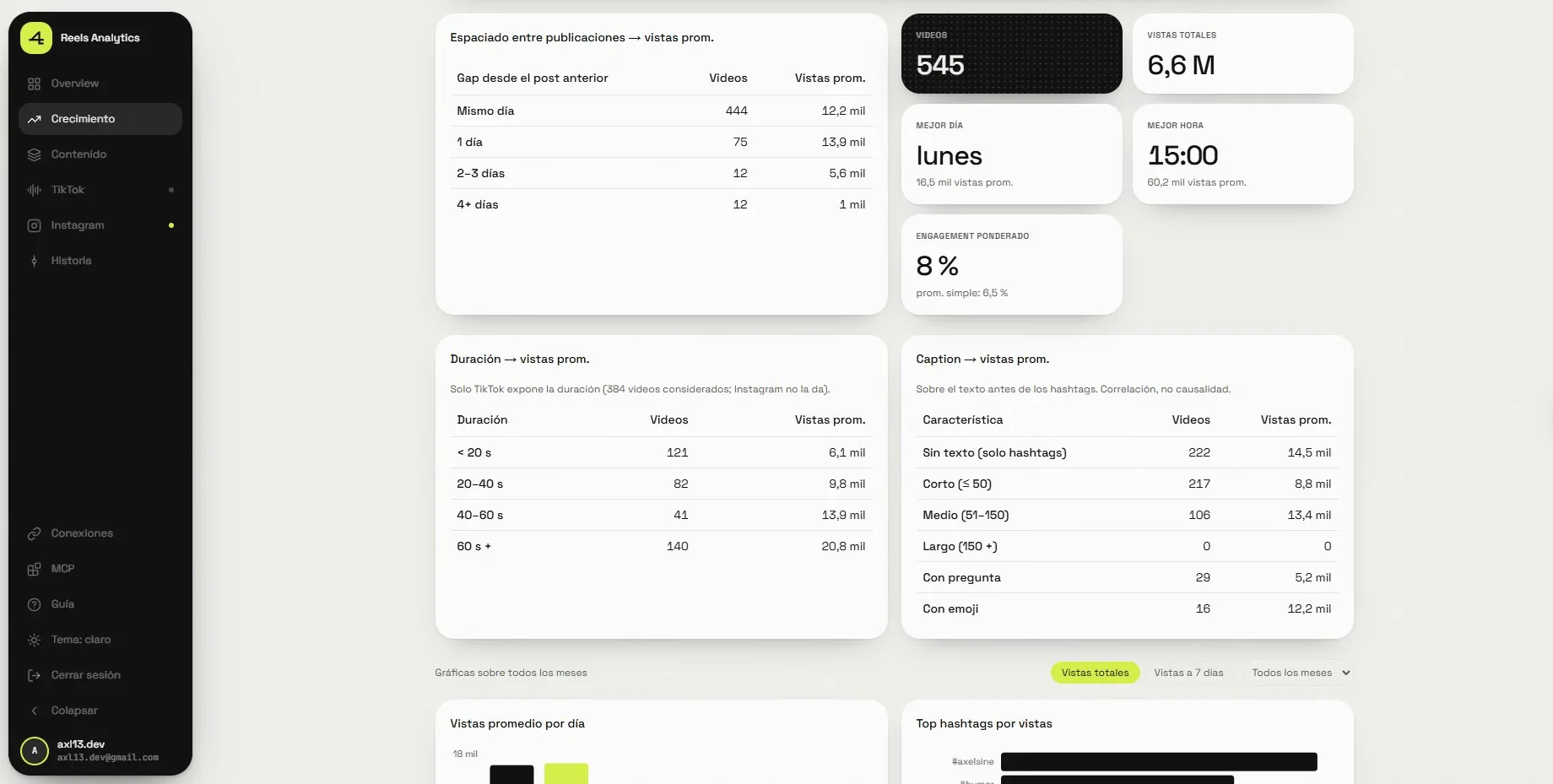1553x784 pixels.
Task: Click the MCP blocks icon
Action: (x=34, y=569)
